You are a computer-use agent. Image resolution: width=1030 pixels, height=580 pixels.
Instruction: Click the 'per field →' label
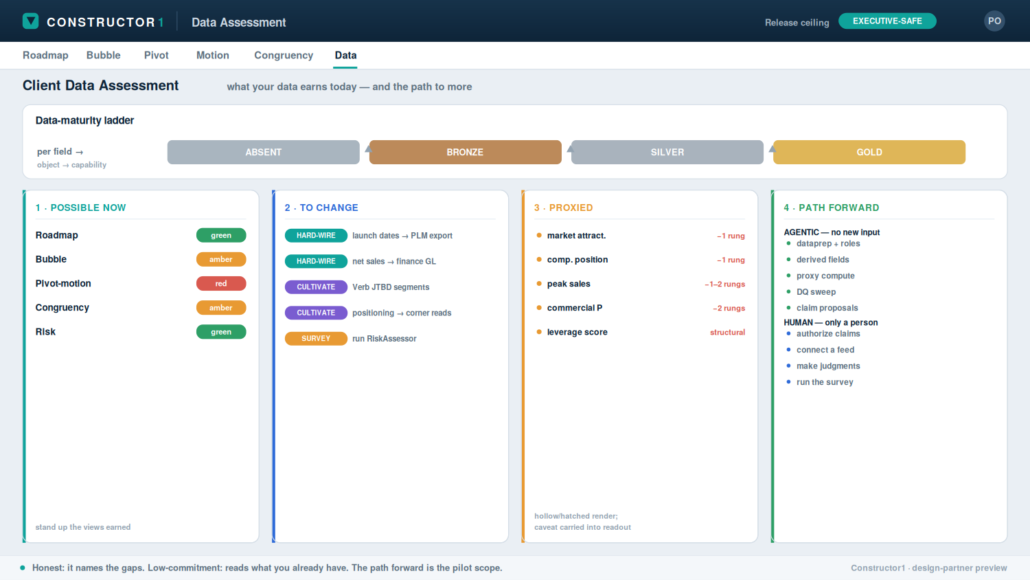pyautogui.click(x=60, y=151)
